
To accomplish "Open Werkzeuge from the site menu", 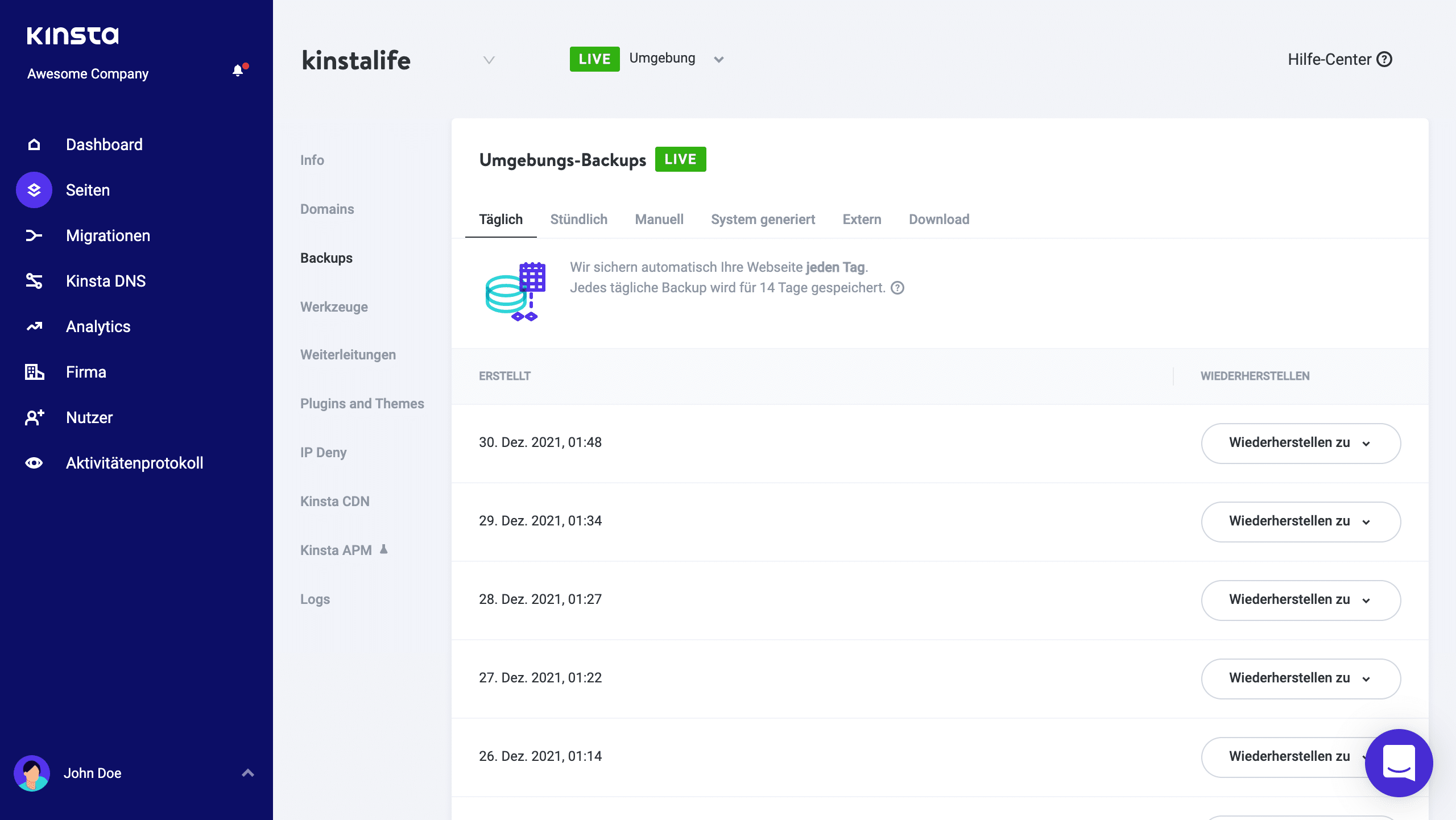I will pos(334,307).
